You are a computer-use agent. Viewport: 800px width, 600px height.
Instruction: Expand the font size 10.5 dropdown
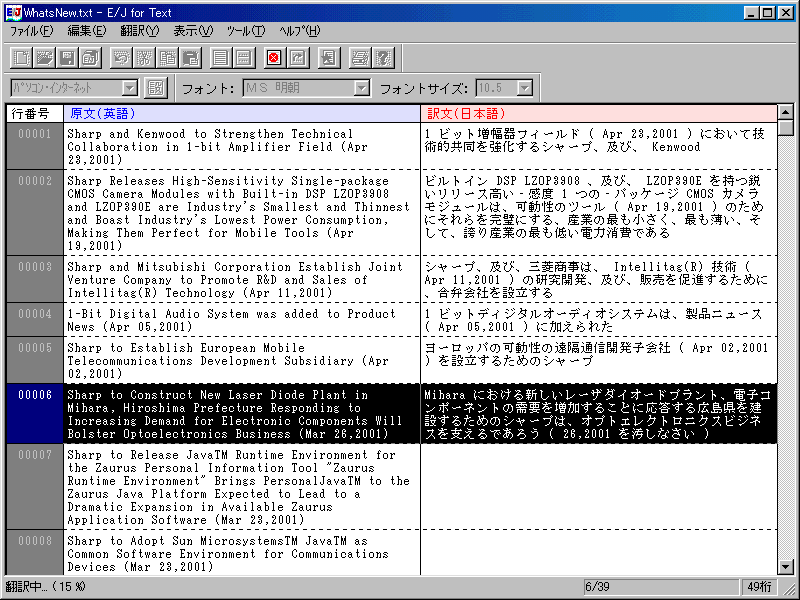click(x=524, y=88)
